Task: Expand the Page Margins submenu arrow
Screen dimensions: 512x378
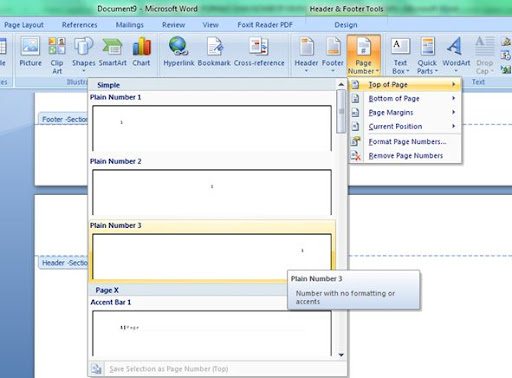Action: tap(454, 112)
